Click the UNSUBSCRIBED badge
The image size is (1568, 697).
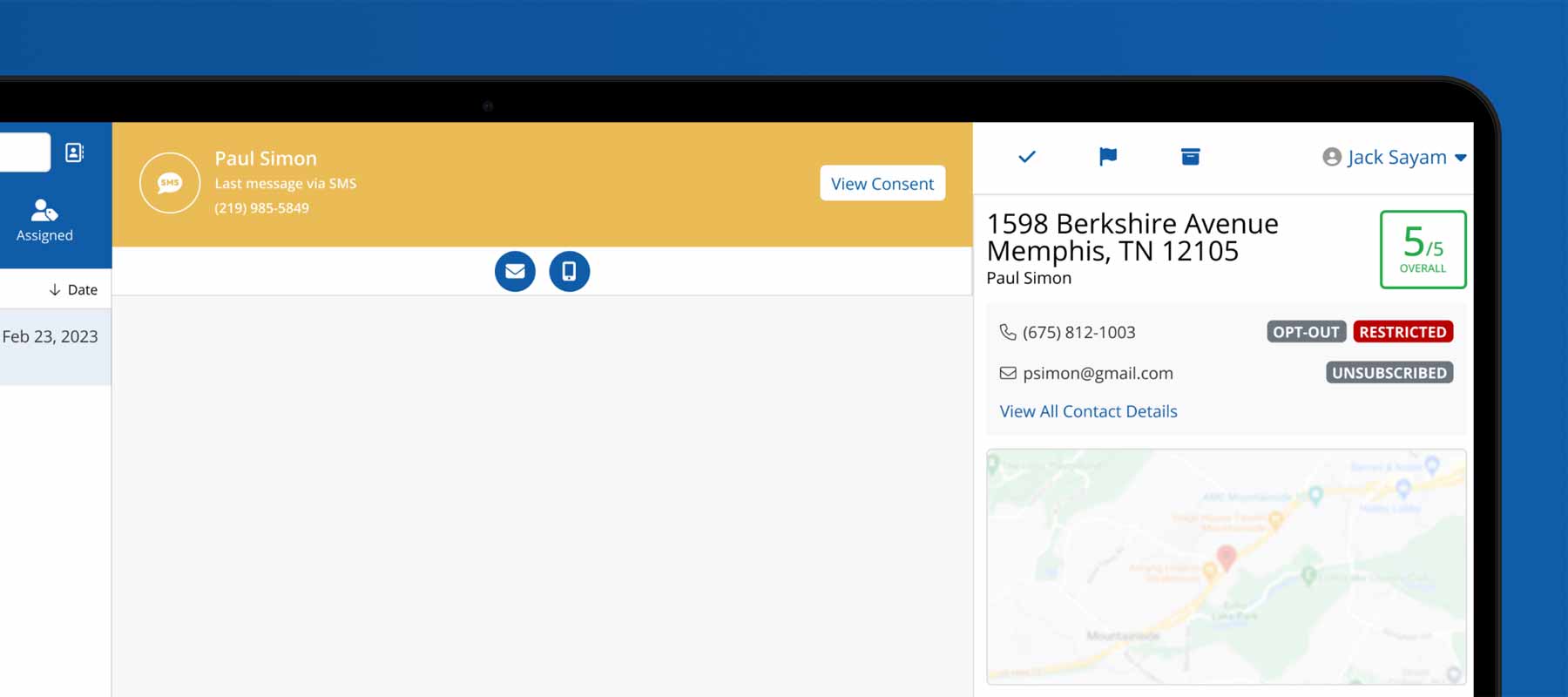(x=1389, y=373)
